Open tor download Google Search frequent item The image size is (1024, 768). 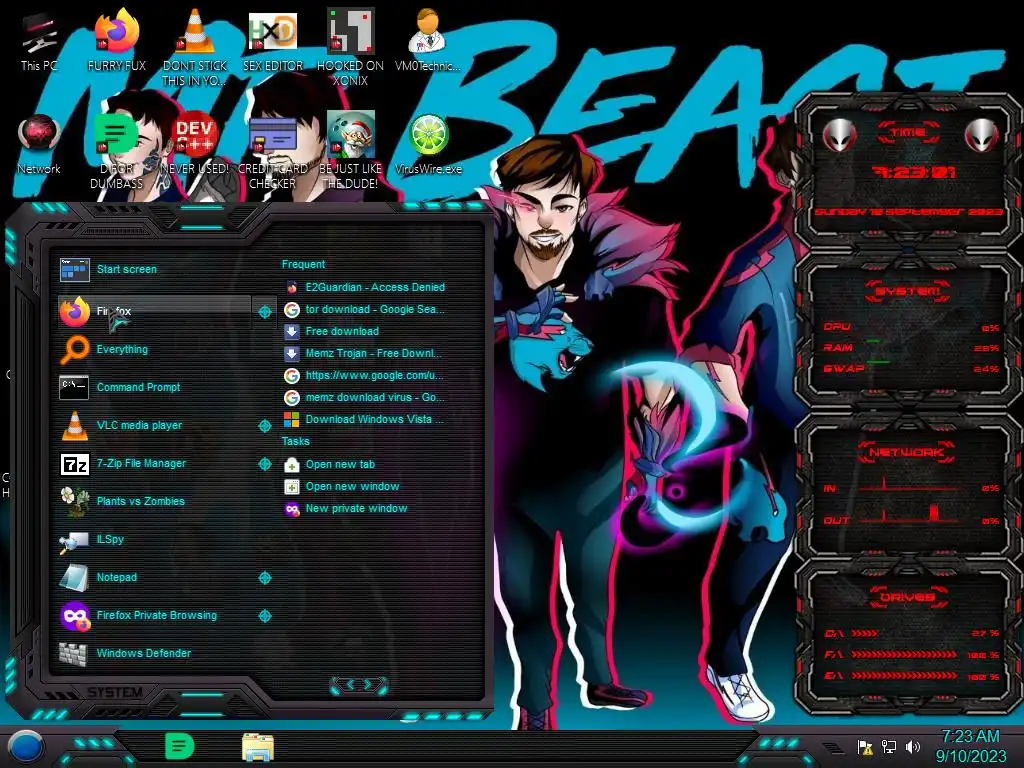(x=364, y=310)
